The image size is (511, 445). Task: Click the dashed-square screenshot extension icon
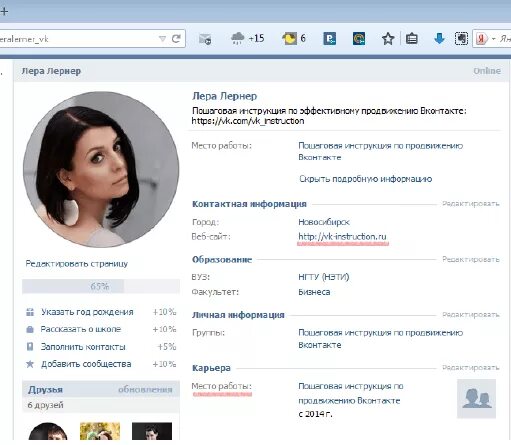[x=461, y=39]
